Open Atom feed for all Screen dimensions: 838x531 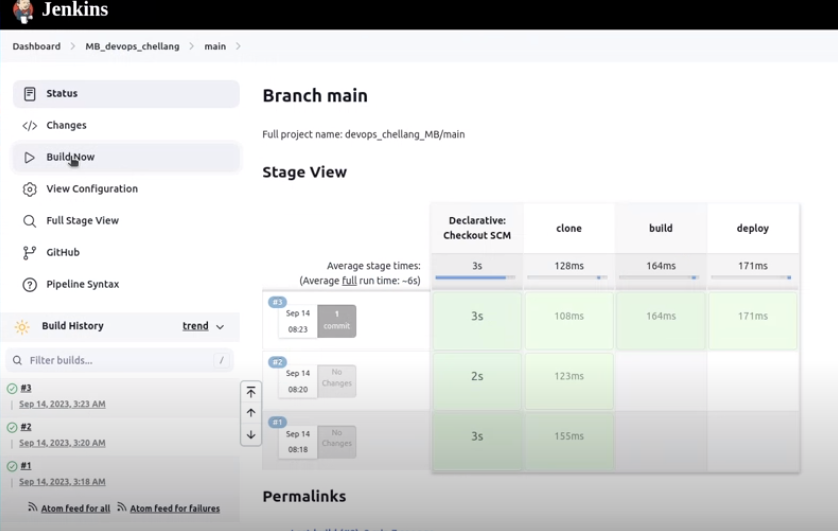(75, 509)
